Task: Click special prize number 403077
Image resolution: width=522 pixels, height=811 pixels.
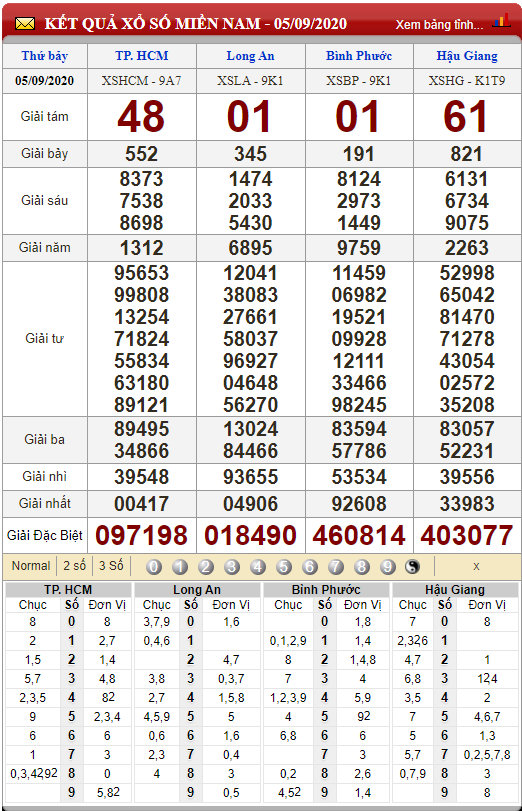Action: (x=467, y=535)
